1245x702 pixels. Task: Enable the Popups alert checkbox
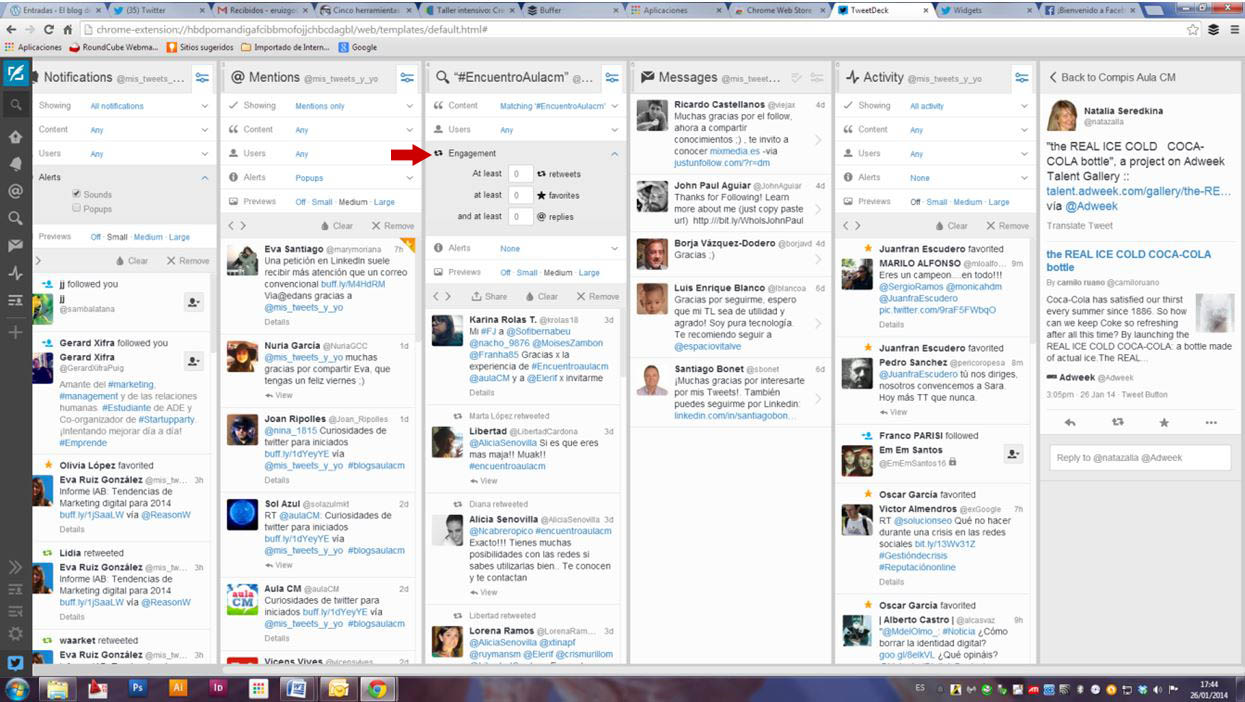[x=77, y=208]
